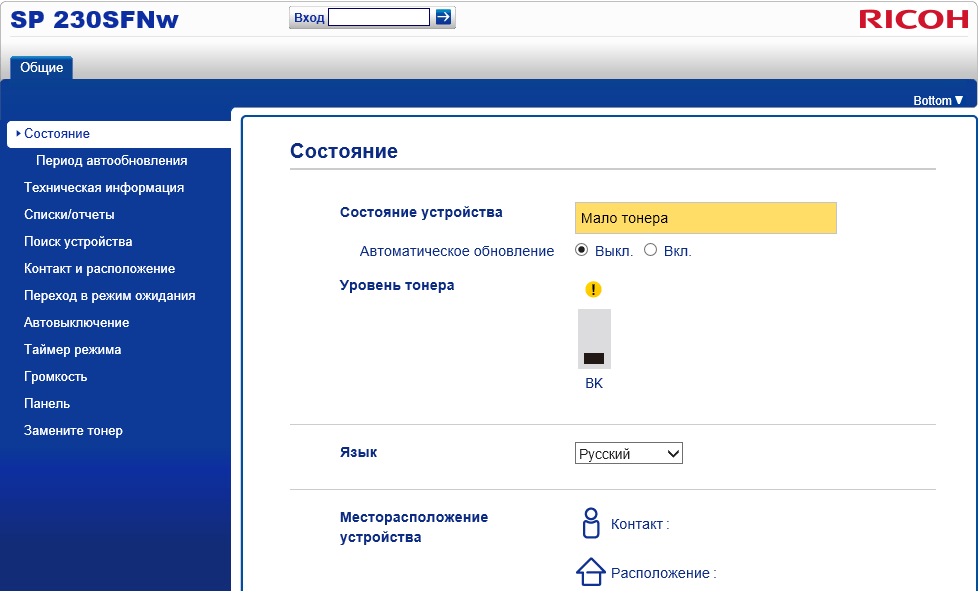978x591 pixels.
Task: Open Период автообновления submenu item
Action: [x=112, y=160]
